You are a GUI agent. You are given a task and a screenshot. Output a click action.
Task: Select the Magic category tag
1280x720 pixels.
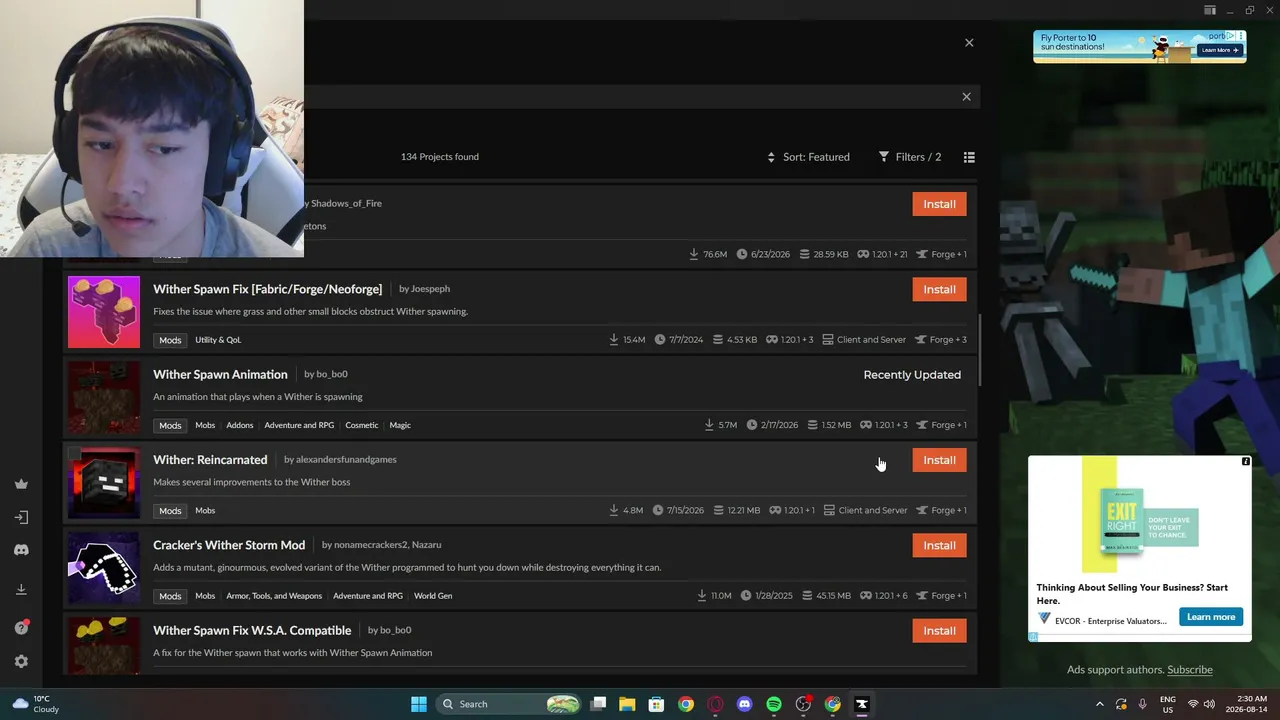tap(400, 425)
